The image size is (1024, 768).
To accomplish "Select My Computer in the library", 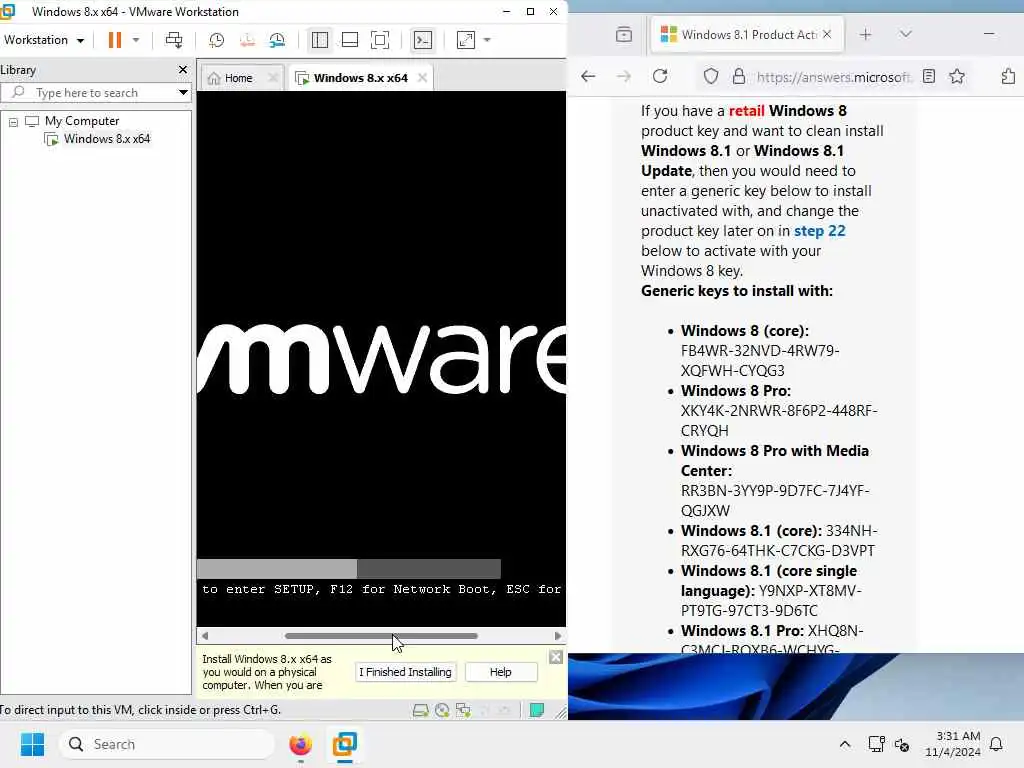I will (82, 121).
